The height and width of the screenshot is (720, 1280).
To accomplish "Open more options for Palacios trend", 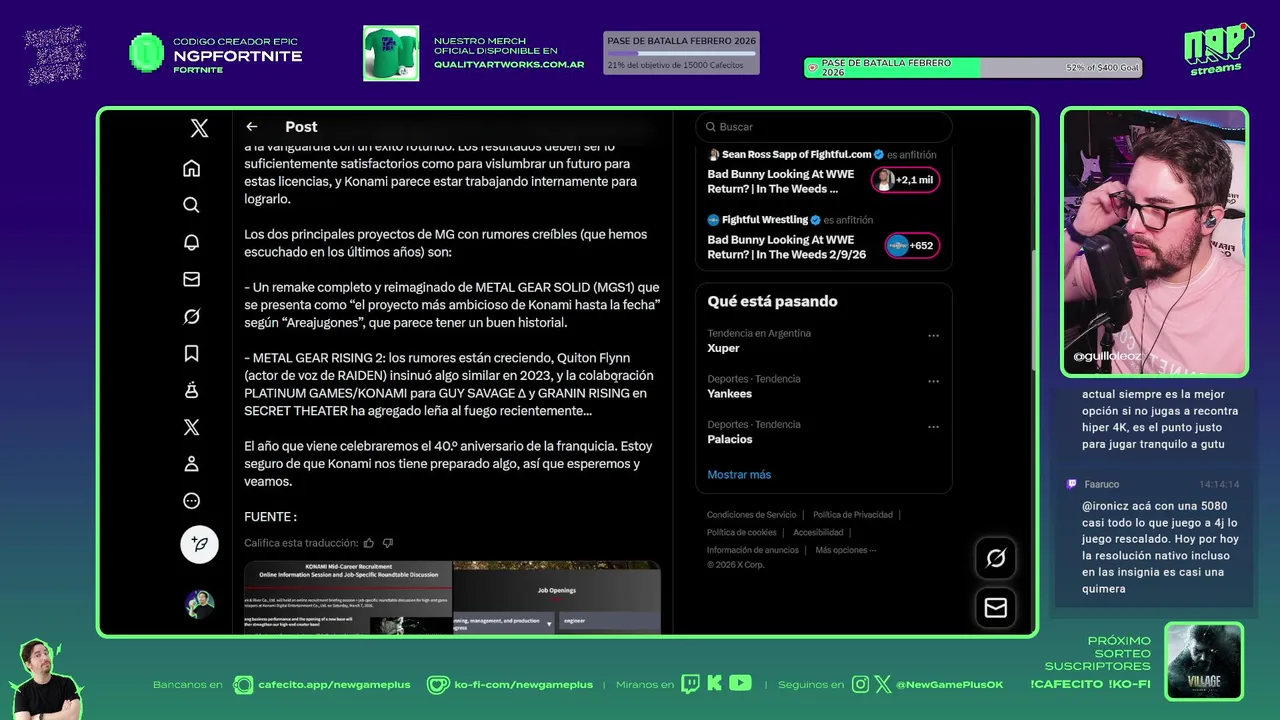I will [933, 427].
